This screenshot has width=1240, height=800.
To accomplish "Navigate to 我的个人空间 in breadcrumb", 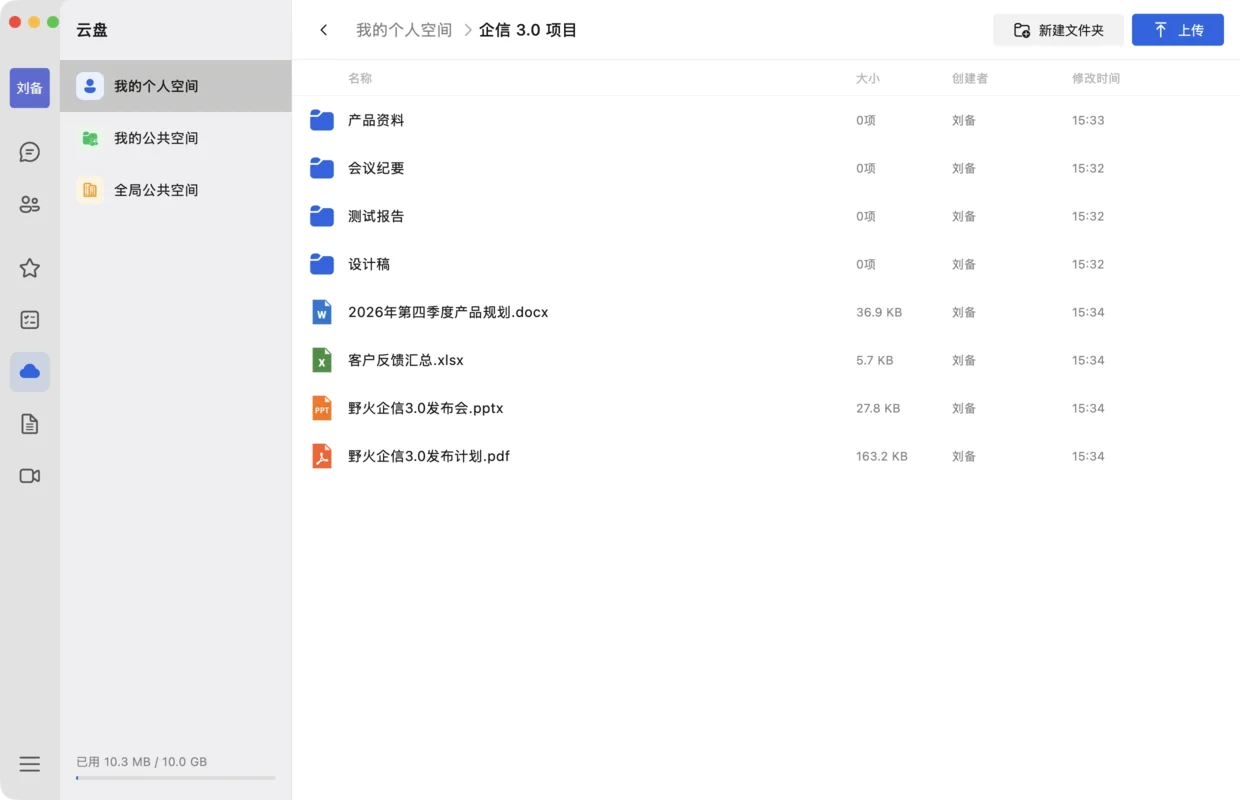I will point(404,30).
